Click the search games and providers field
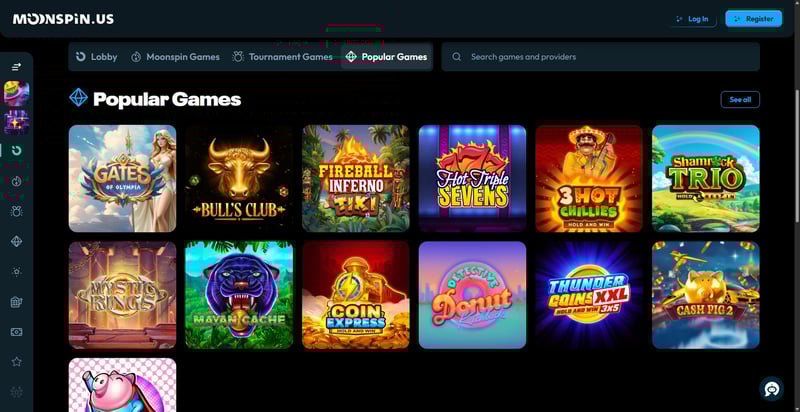Screen dimensions: 800x412 [601, 57]
